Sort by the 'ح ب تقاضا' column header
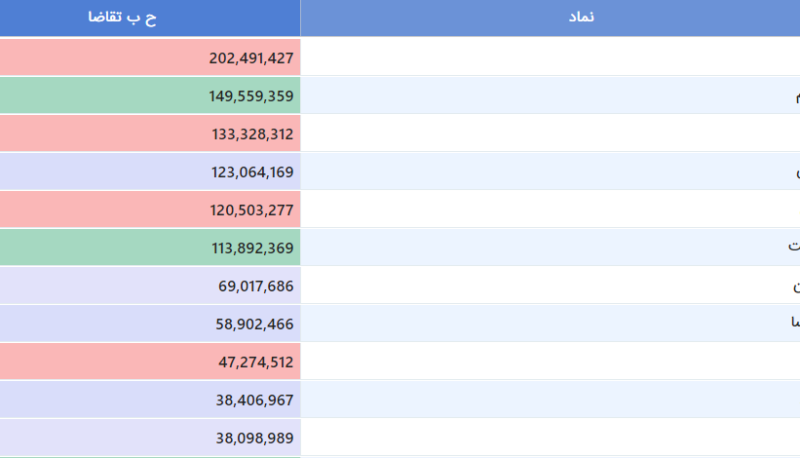 pos(150,18)
